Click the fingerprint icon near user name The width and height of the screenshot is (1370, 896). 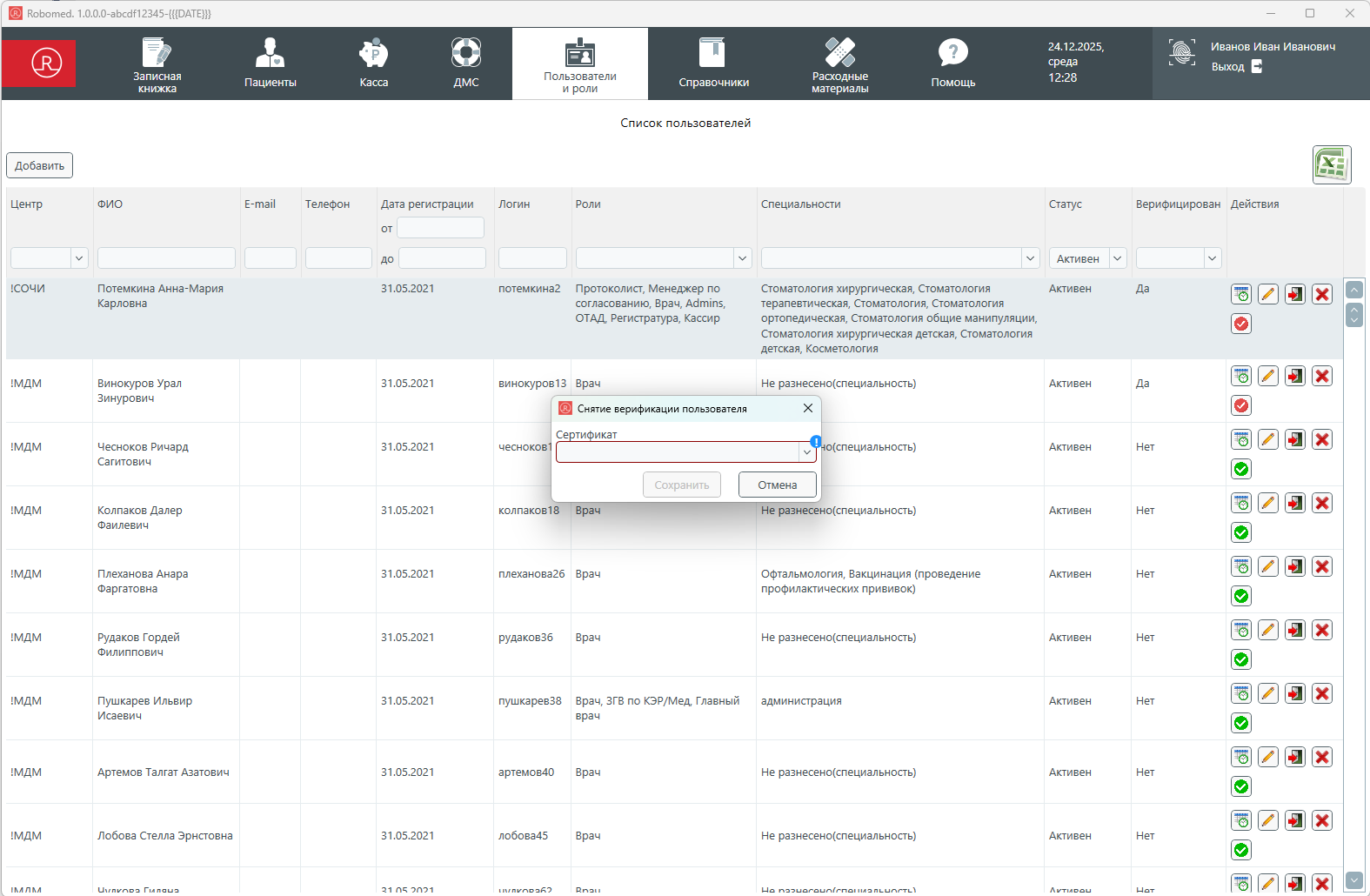coord(1181,53)
